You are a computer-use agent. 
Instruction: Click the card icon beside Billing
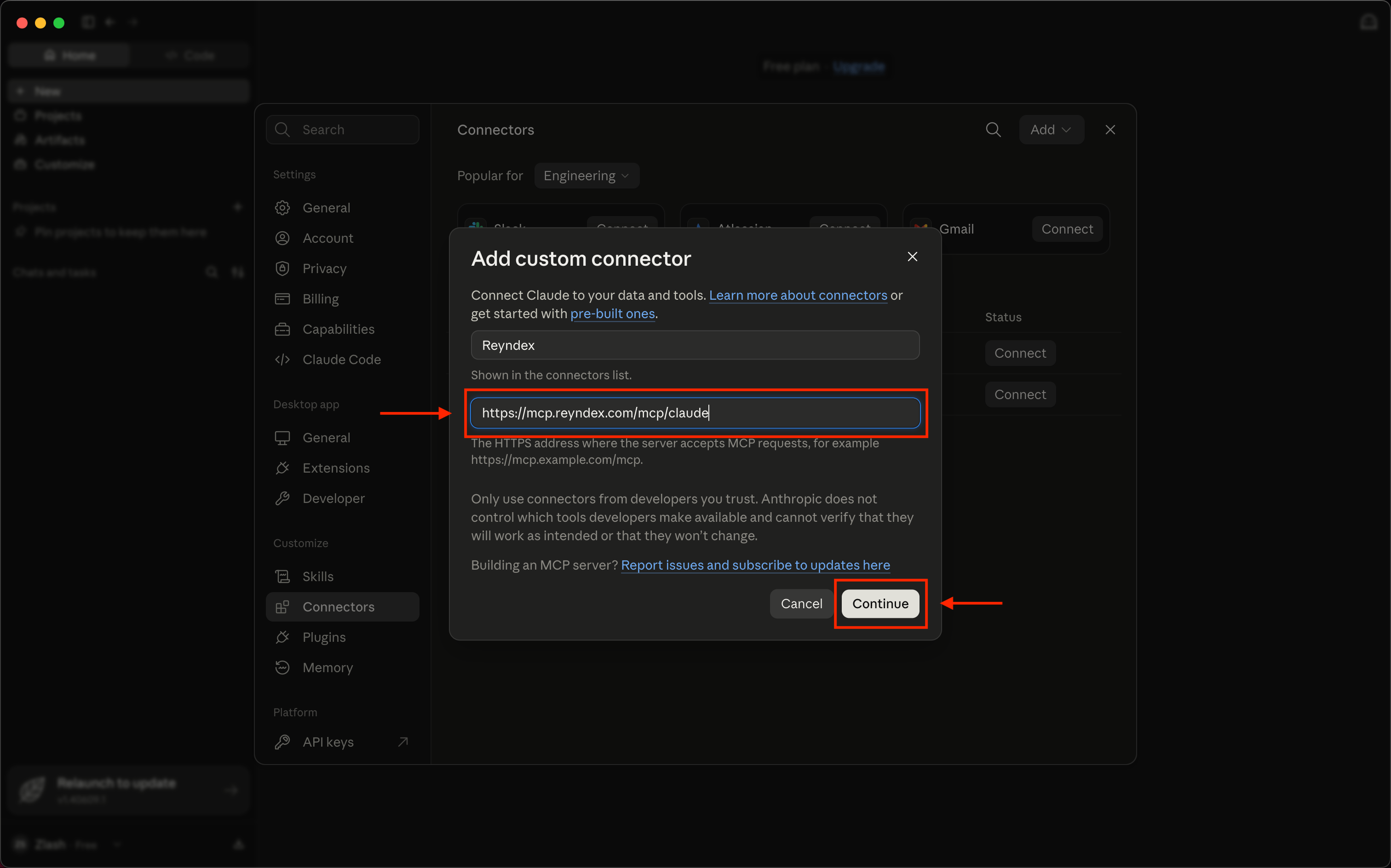[282, 299]
